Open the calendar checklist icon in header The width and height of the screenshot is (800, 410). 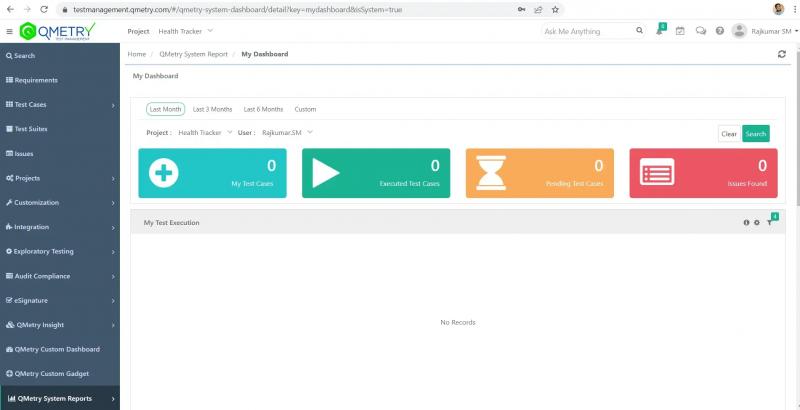[680, 31]
